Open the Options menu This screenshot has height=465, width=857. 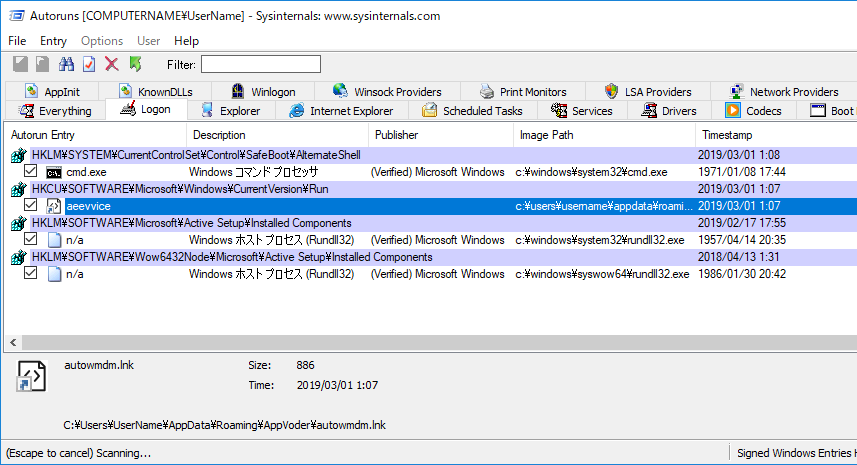(102, 41)
